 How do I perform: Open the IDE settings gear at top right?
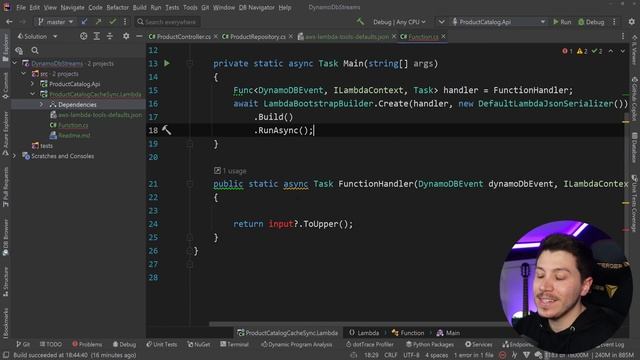pyautogui.click(x=631, y=22)
